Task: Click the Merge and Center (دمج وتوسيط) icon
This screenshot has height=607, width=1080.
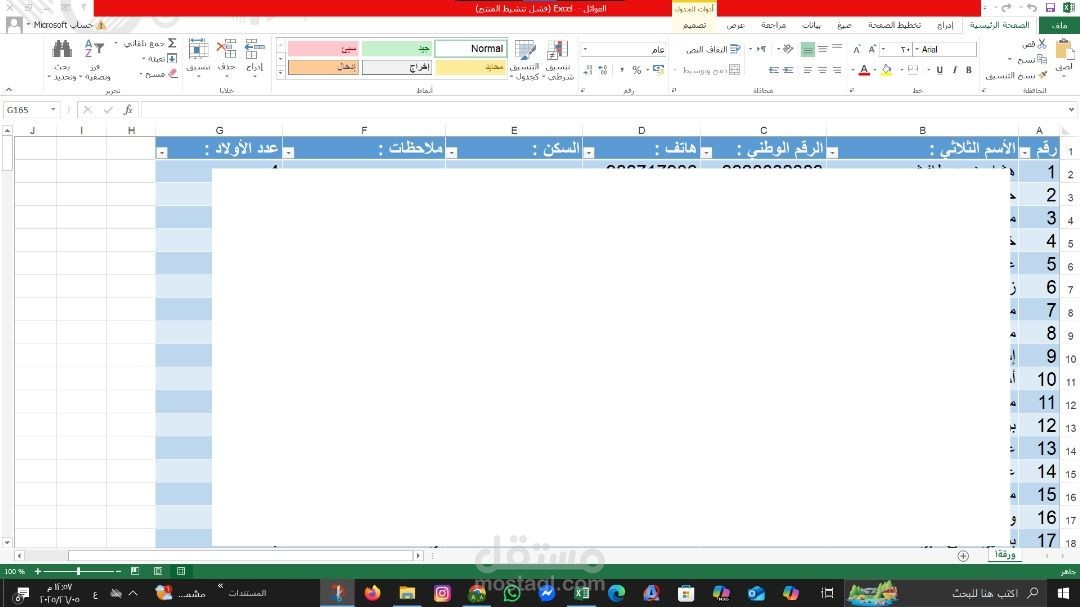Action: [x=735, y=70]
